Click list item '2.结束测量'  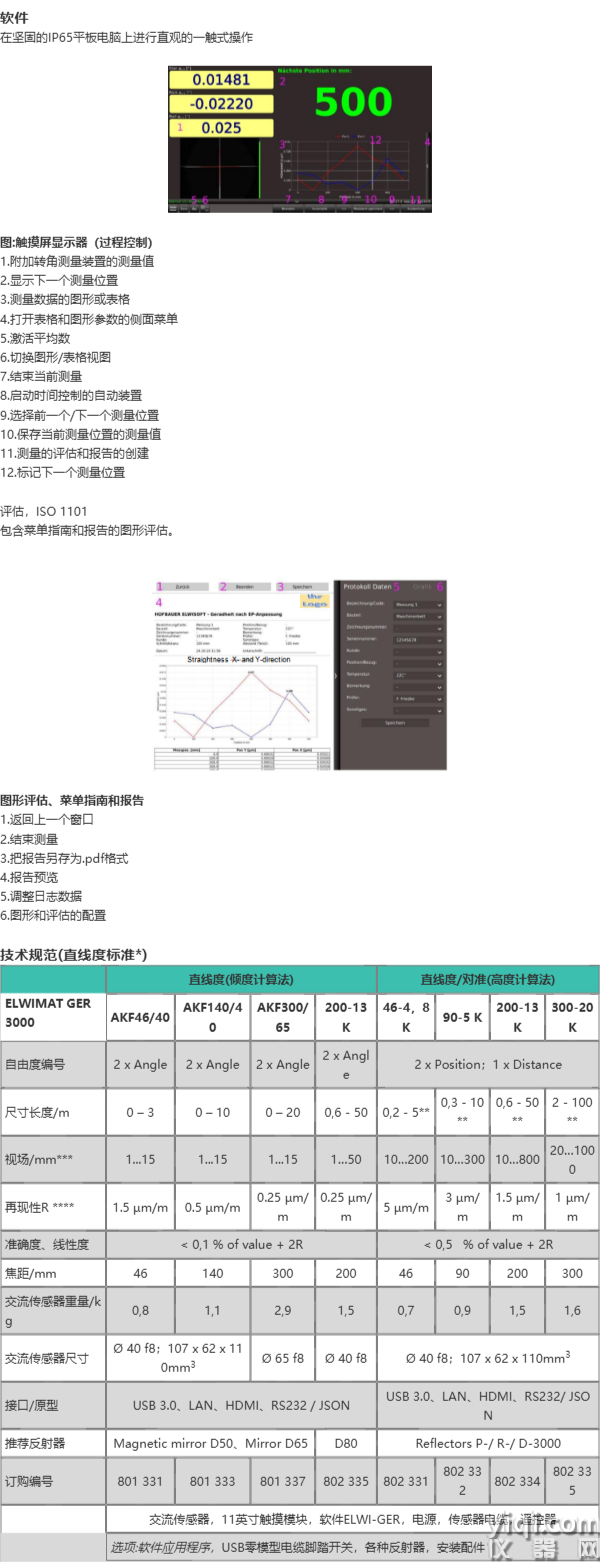point(29,839)
